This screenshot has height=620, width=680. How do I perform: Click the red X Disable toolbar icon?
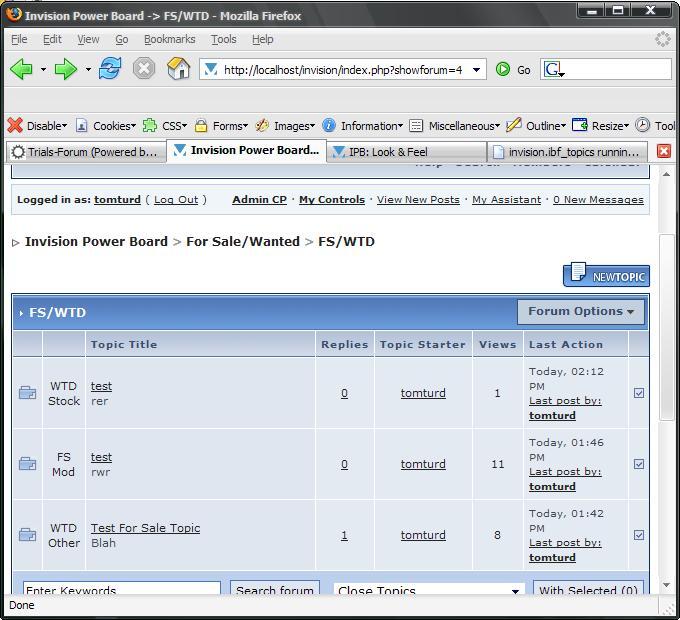[x=15, y=125]
